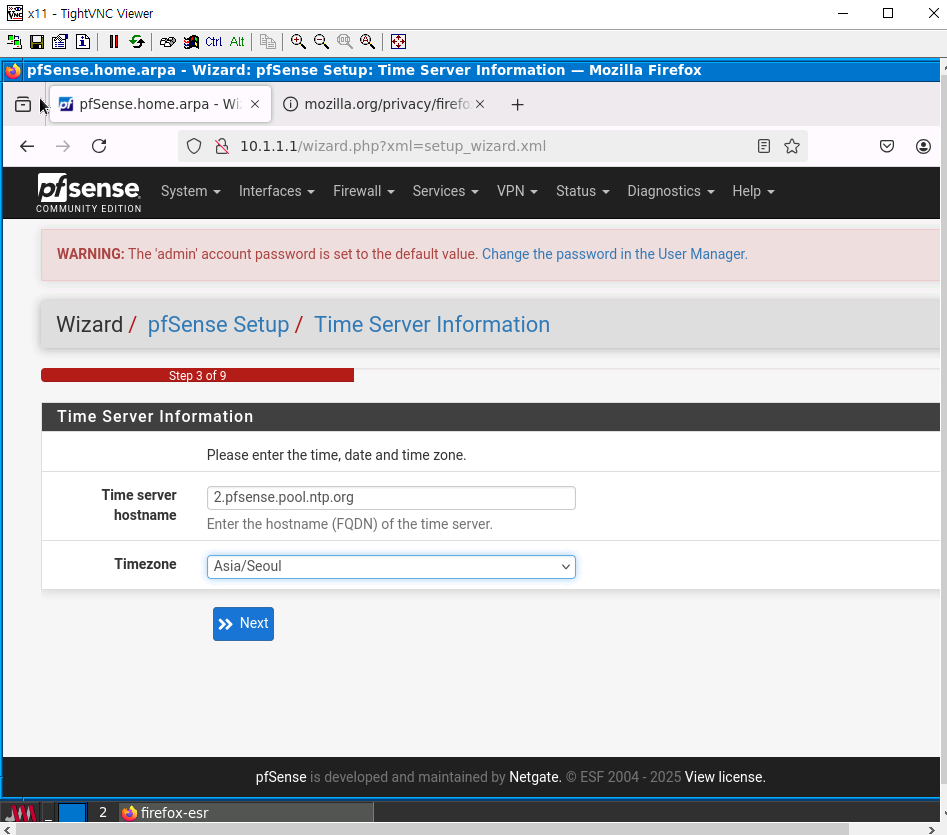Open the Firewall menu

coord(364,191)
